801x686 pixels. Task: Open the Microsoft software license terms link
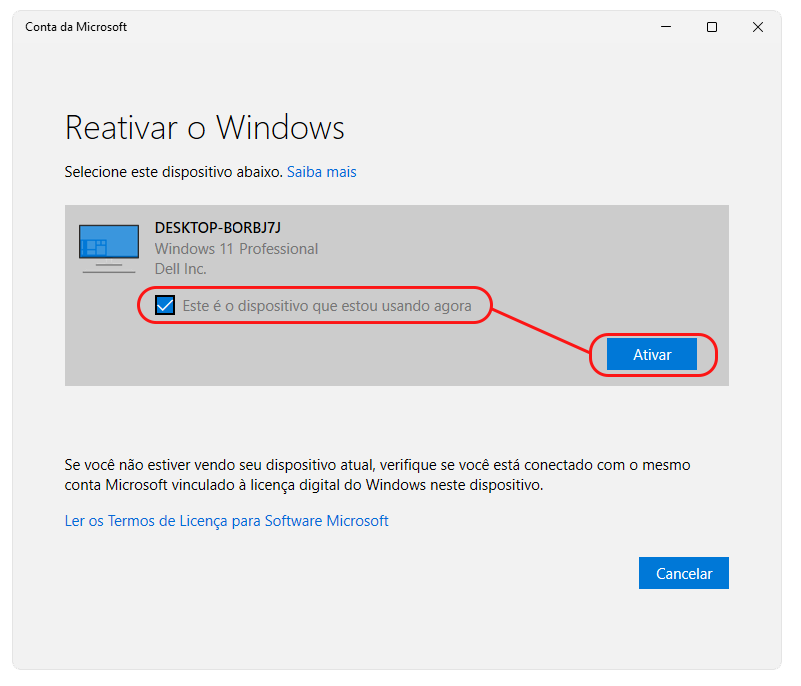coord(226,521)
